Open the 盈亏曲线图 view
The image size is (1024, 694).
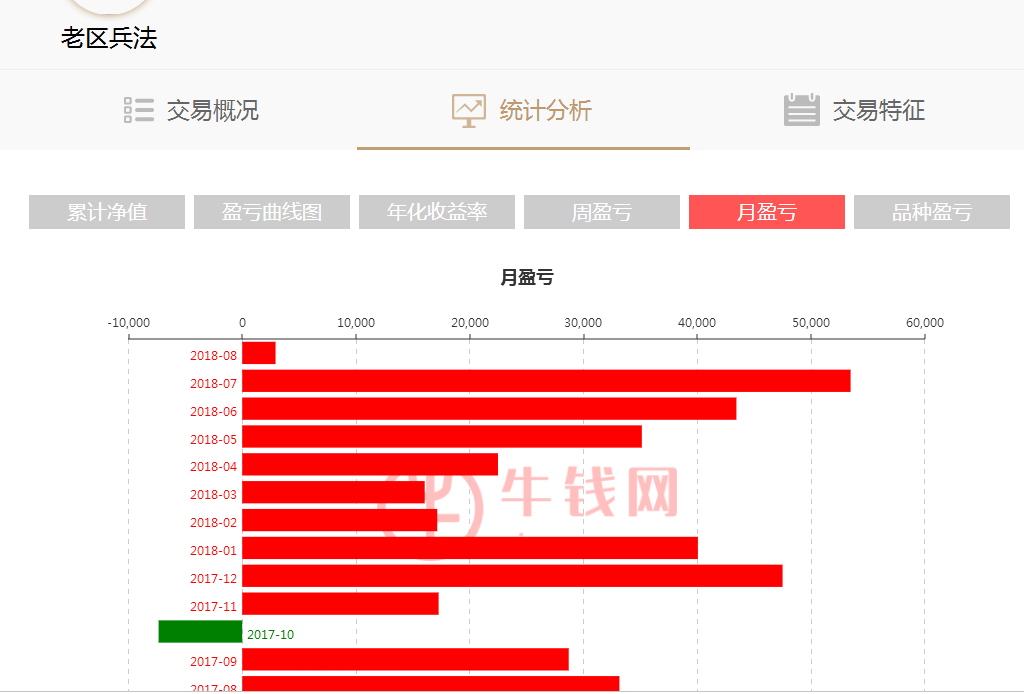[271, 212]
